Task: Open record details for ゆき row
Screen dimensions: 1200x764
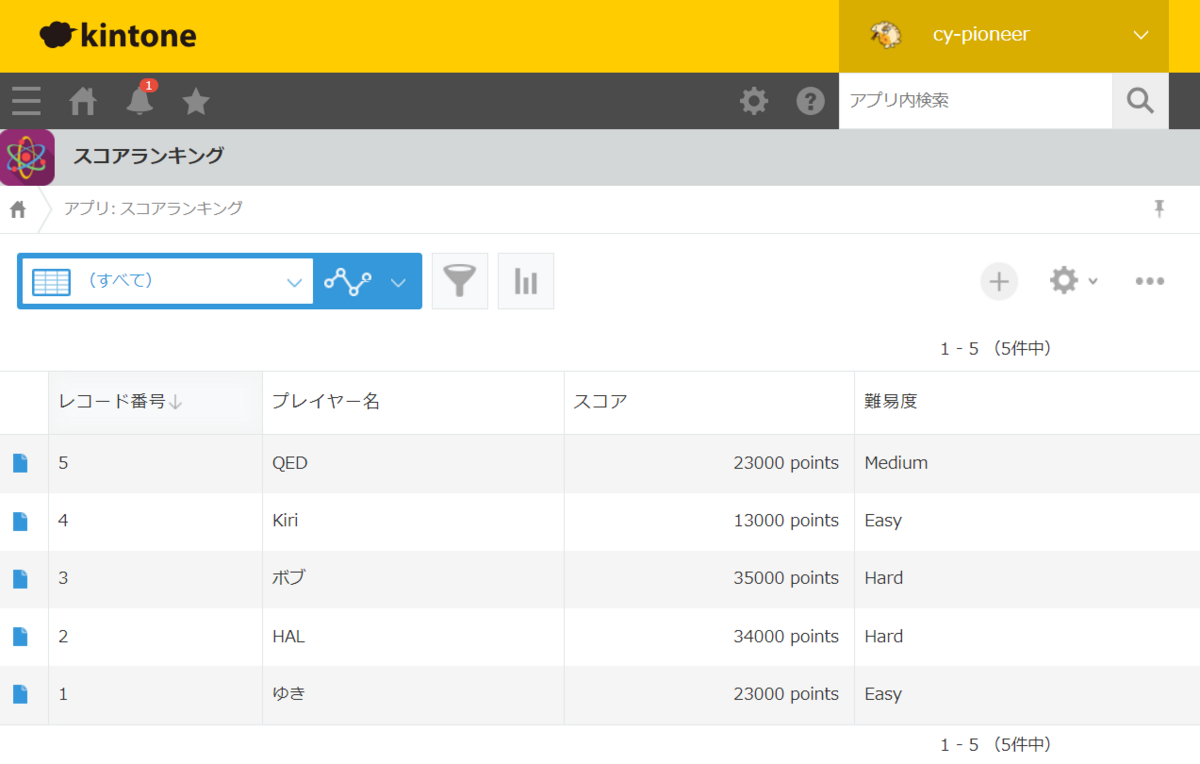Action: coord(20,694)
